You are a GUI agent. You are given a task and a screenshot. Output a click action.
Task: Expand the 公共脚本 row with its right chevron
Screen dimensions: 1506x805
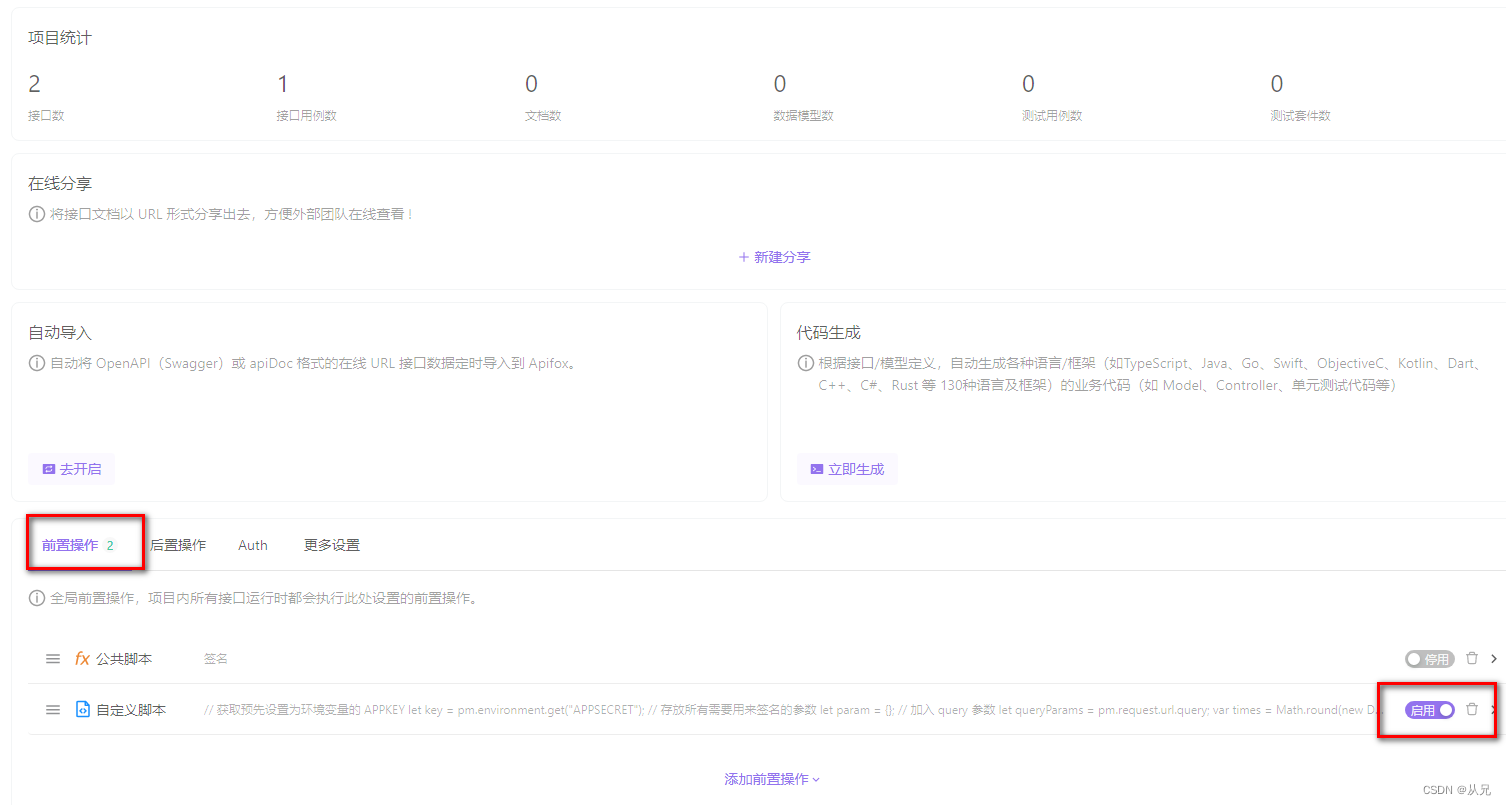1494,659
